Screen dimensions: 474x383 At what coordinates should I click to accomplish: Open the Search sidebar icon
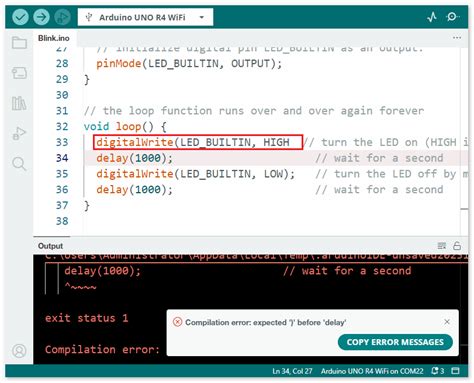pyautogui.click(x=19, y=164)
